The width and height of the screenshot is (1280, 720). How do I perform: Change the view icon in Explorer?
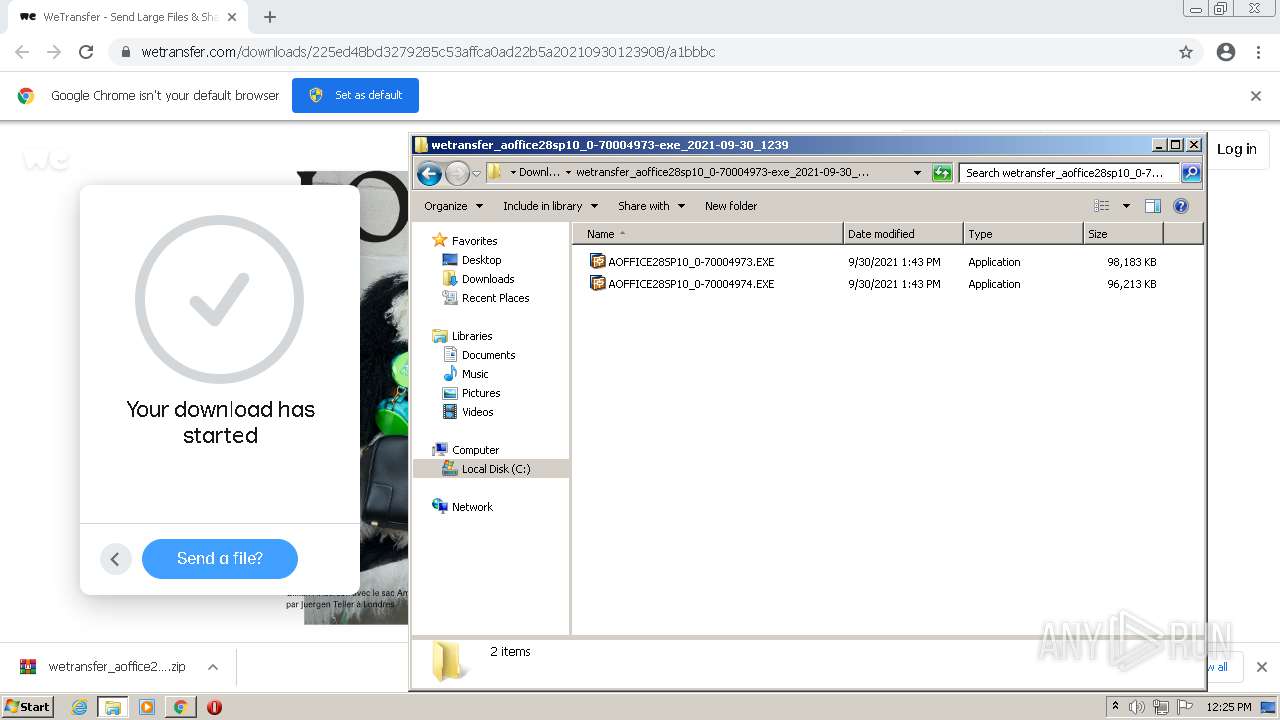[x=1102, y=206]
